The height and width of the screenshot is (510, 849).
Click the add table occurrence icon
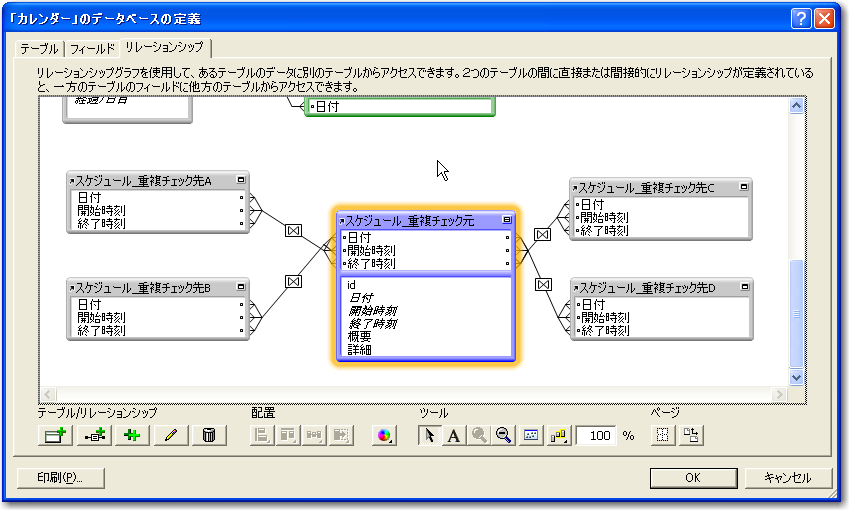(x=53, y=435)
